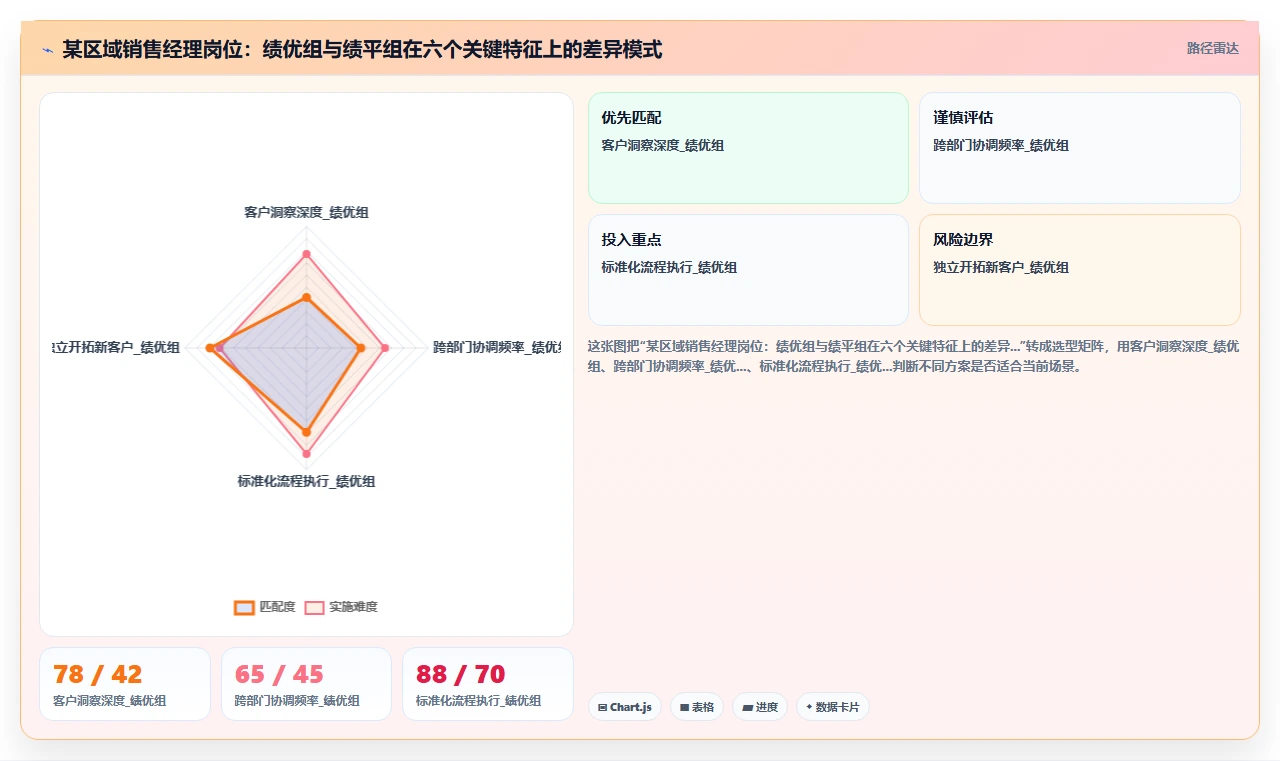Open the 谨慎评估 card
The width and height of the screenshot is (1280, 761).
coord(1080,148)
